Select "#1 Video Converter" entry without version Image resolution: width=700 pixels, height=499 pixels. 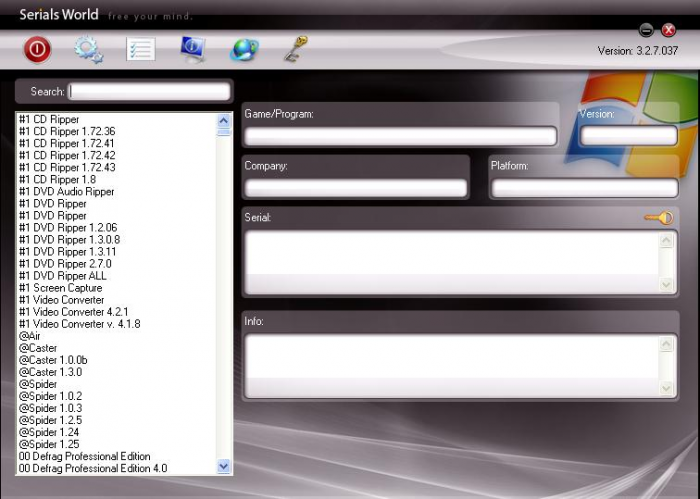[62, 300]
